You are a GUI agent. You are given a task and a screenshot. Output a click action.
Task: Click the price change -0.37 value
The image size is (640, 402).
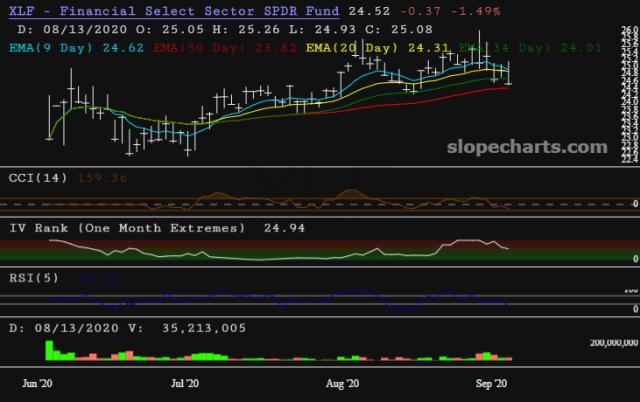421,11
